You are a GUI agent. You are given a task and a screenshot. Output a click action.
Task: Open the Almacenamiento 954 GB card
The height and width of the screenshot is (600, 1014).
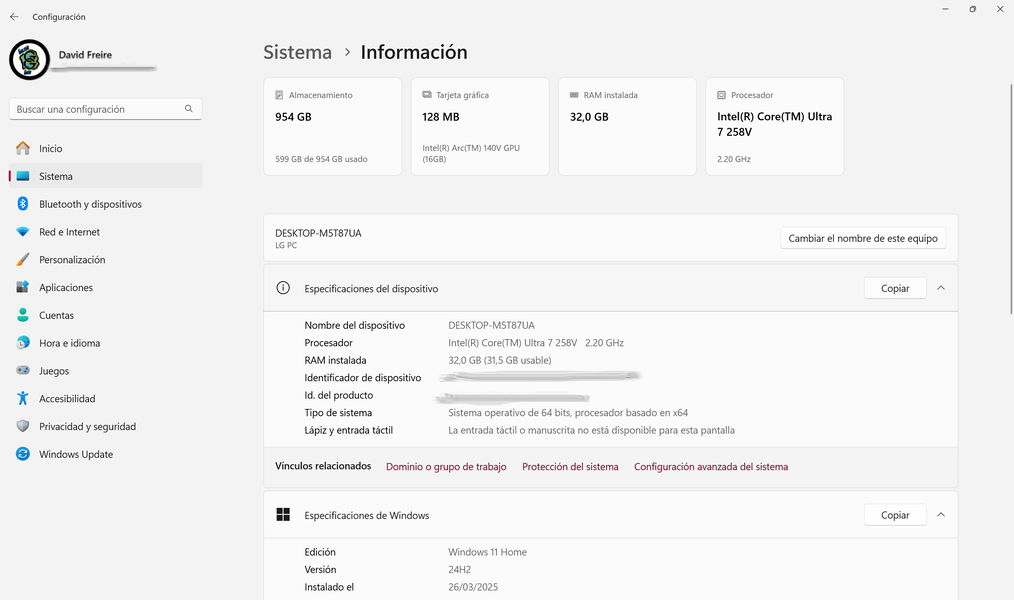click(x=332, y=126)
